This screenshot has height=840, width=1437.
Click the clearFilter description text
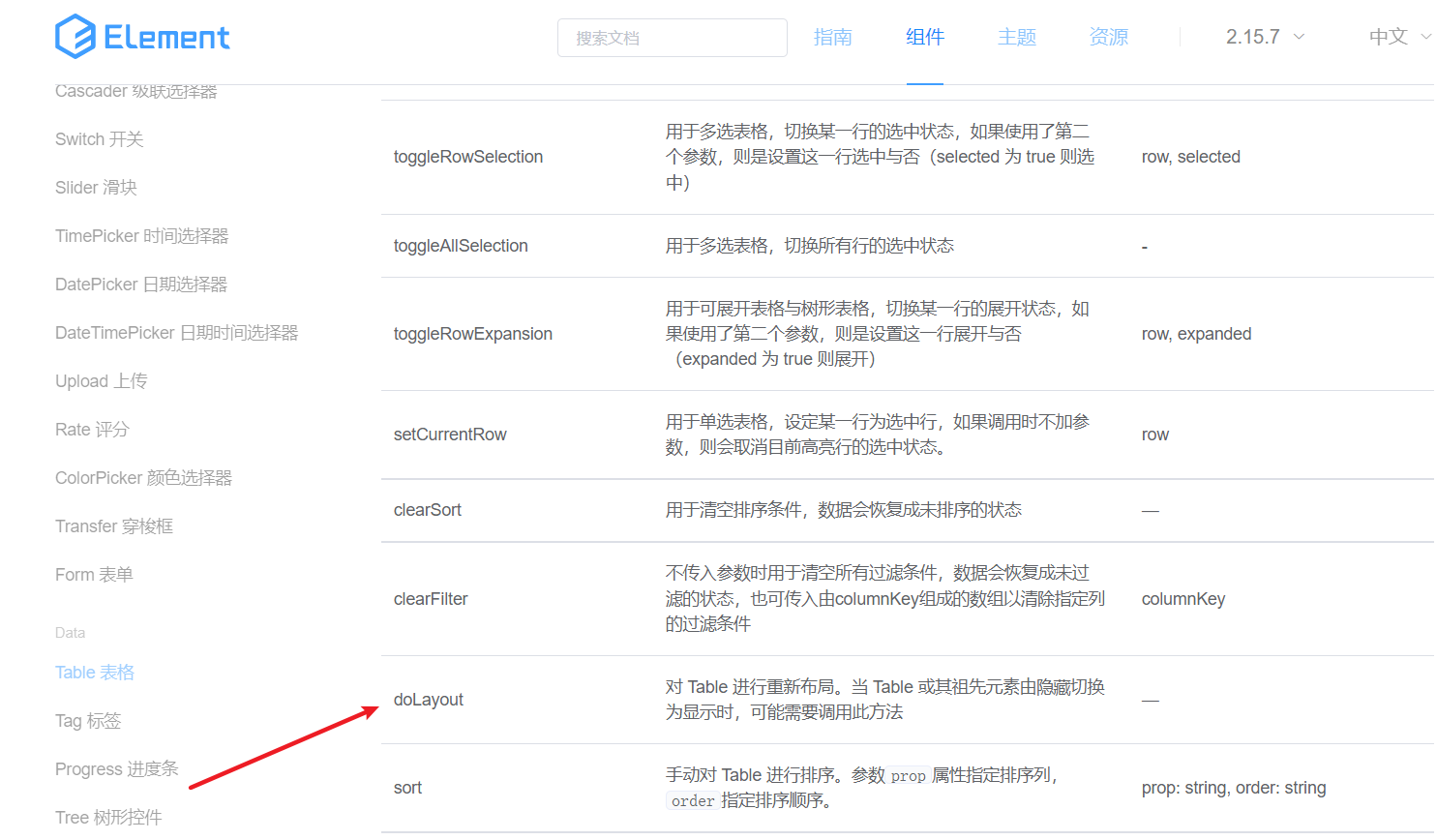pos(885,599)
